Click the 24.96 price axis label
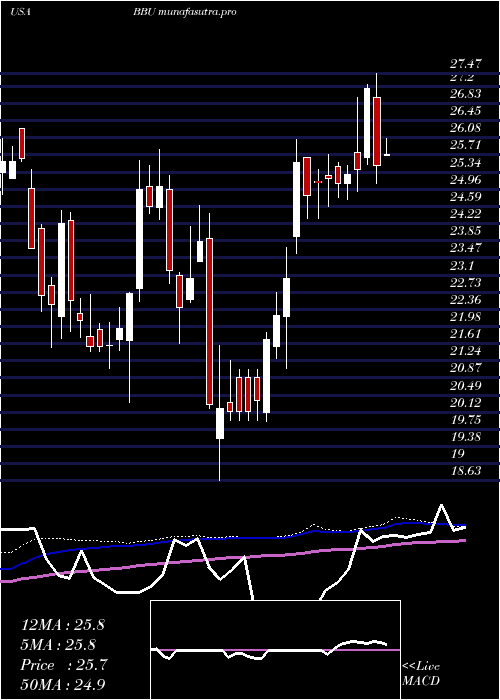This screenshot has height=700, width=500. [466, 180]
